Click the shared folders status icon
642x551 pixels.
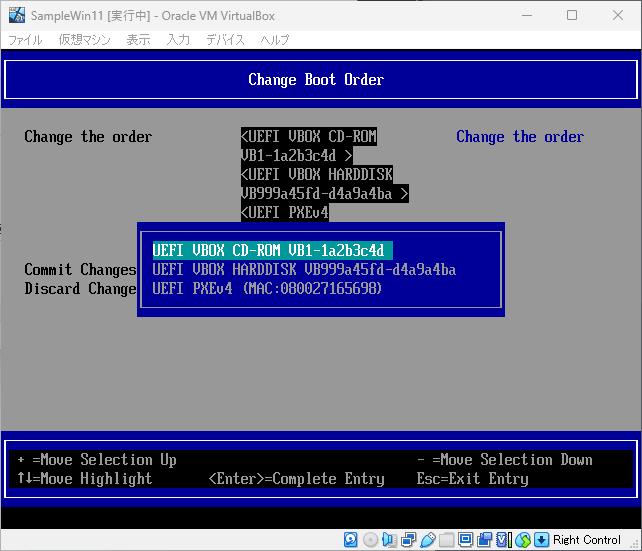click(x=446, y=540)
